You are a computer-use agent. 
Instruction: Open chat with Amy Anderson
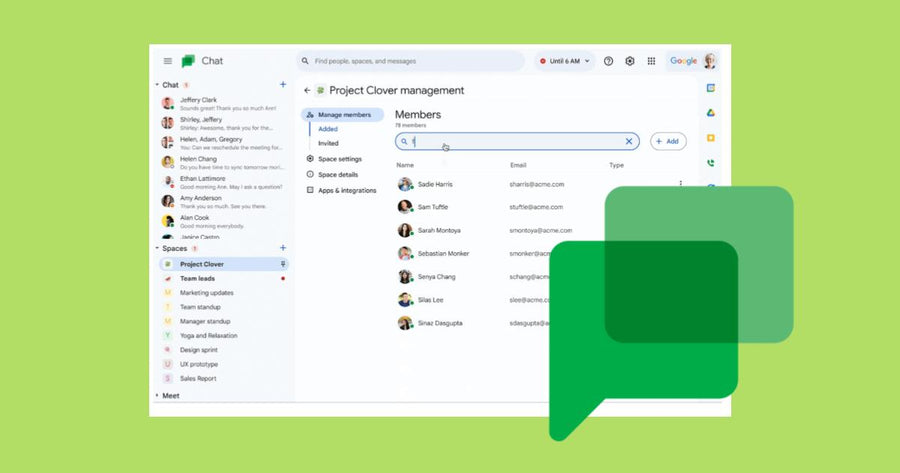223,202
